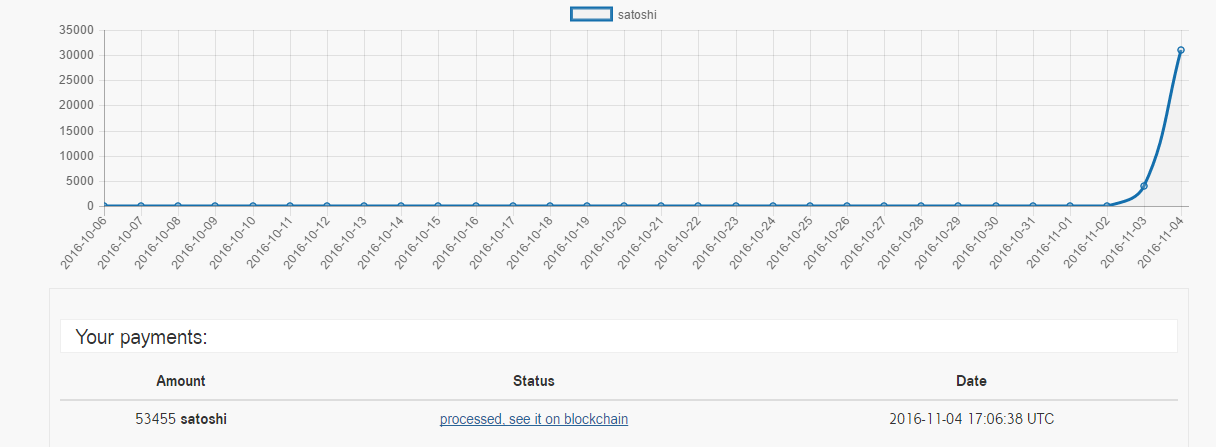The height and width of the screenshot is (447, 1216).
Task: Click the 2016-11-02 data point marker
Action: pyautogui.click(x=1107, y=206)
